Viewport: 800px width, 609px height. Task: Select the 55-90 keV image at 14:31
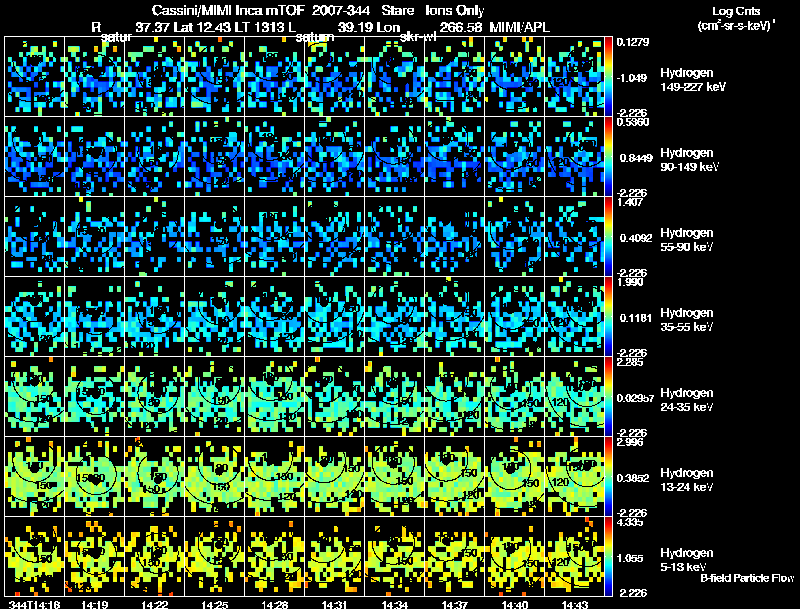pos(335,237)
